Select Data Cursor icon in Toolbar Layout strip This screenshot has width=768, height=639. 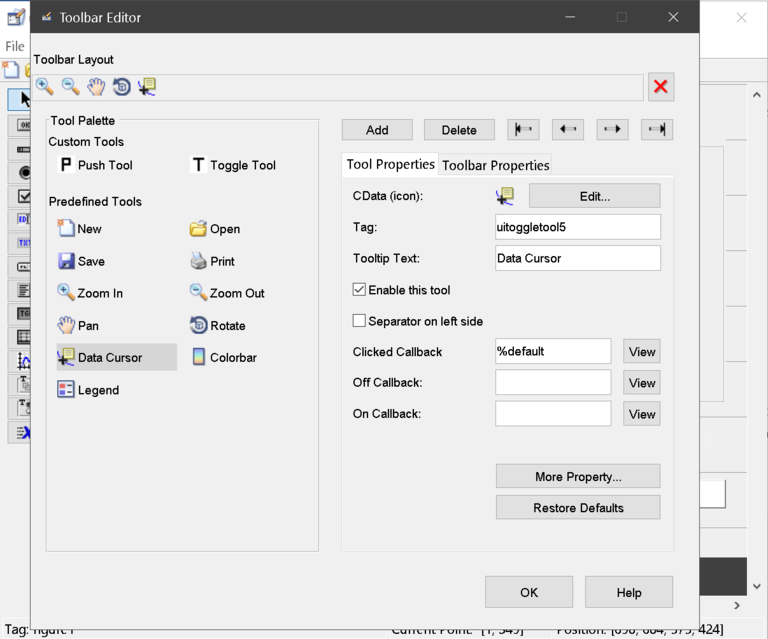[147, 87]
